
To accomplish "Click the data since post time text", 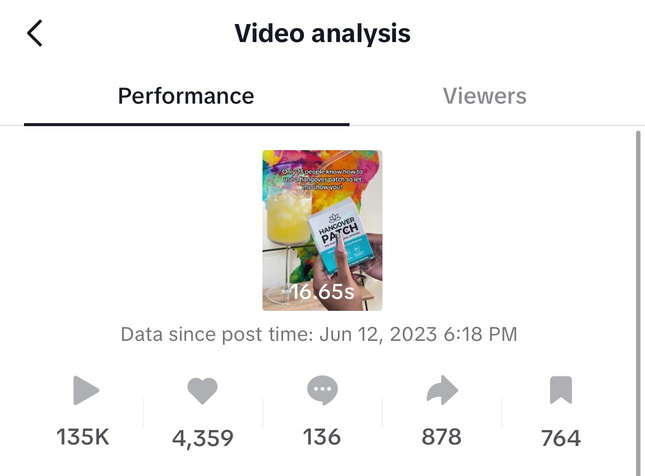I will point(319,334).
